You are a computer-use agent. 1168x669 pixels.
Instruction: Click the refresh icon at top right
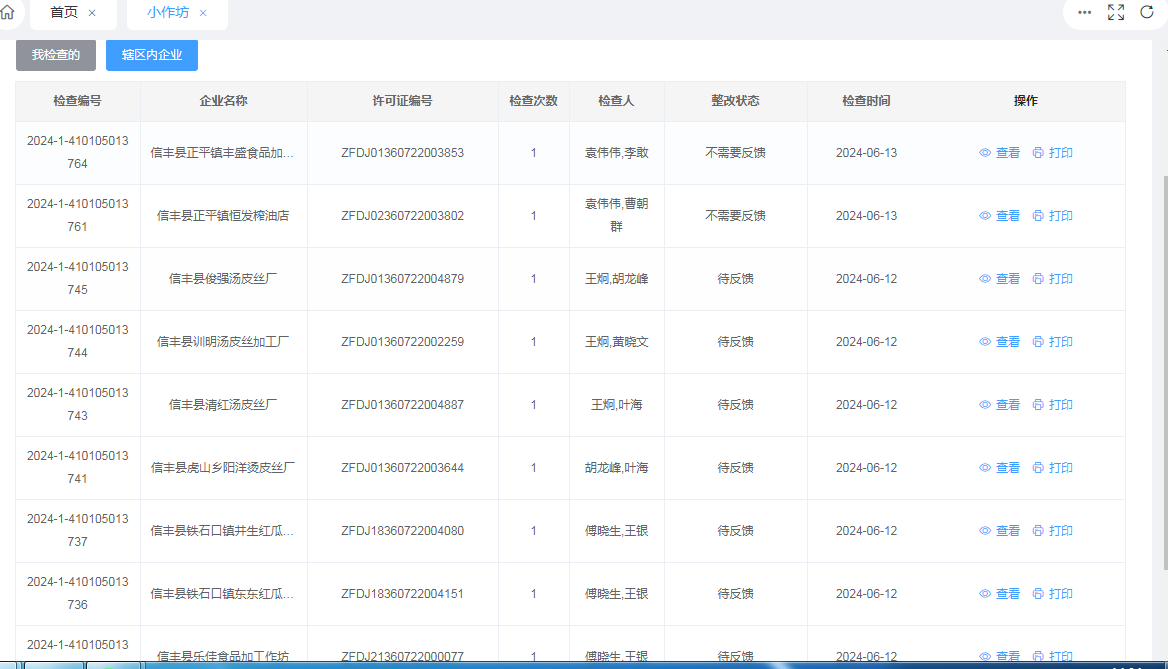[1147, 13]
